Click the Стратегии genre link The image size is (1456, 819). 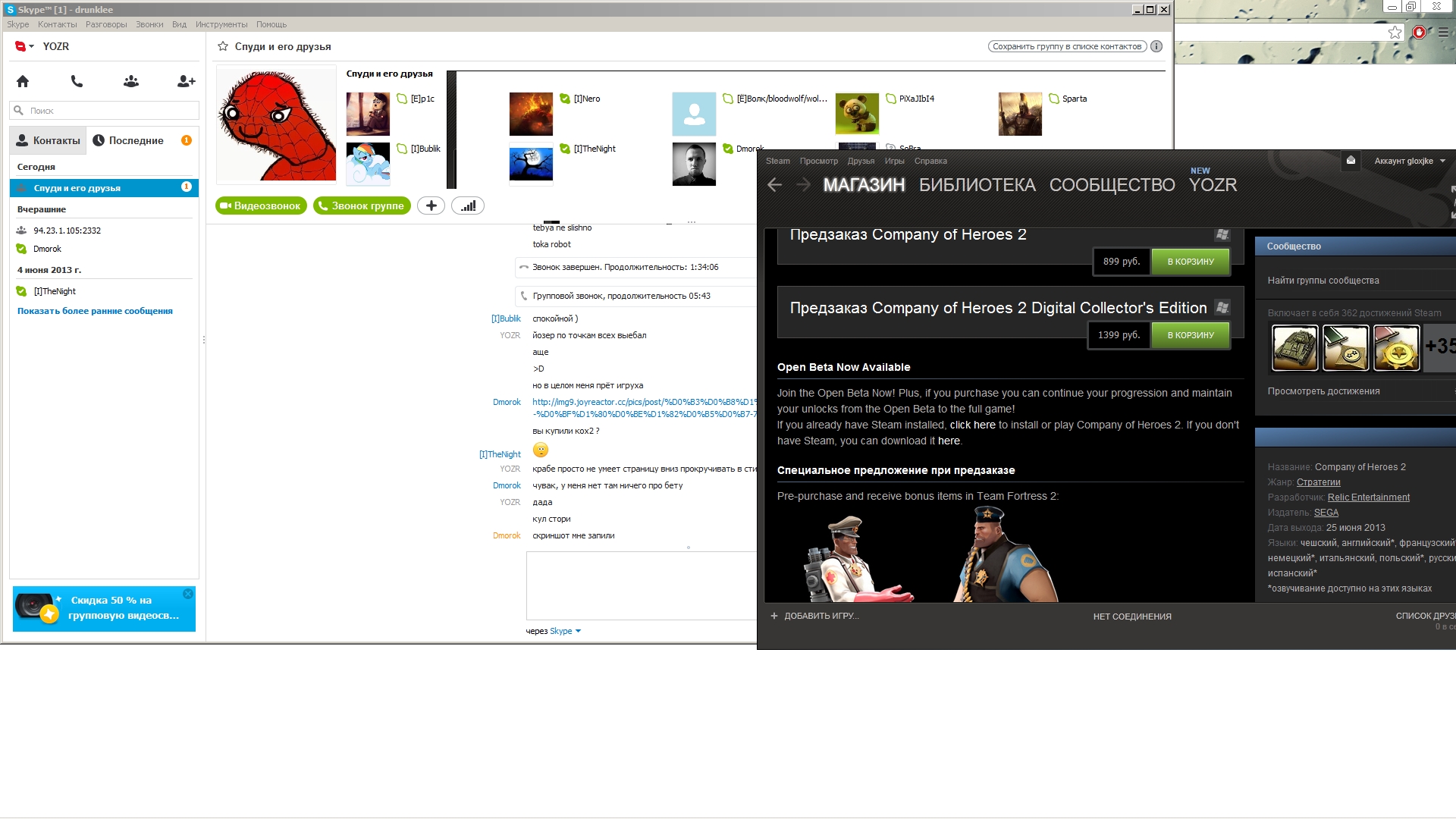(1318, 482)
